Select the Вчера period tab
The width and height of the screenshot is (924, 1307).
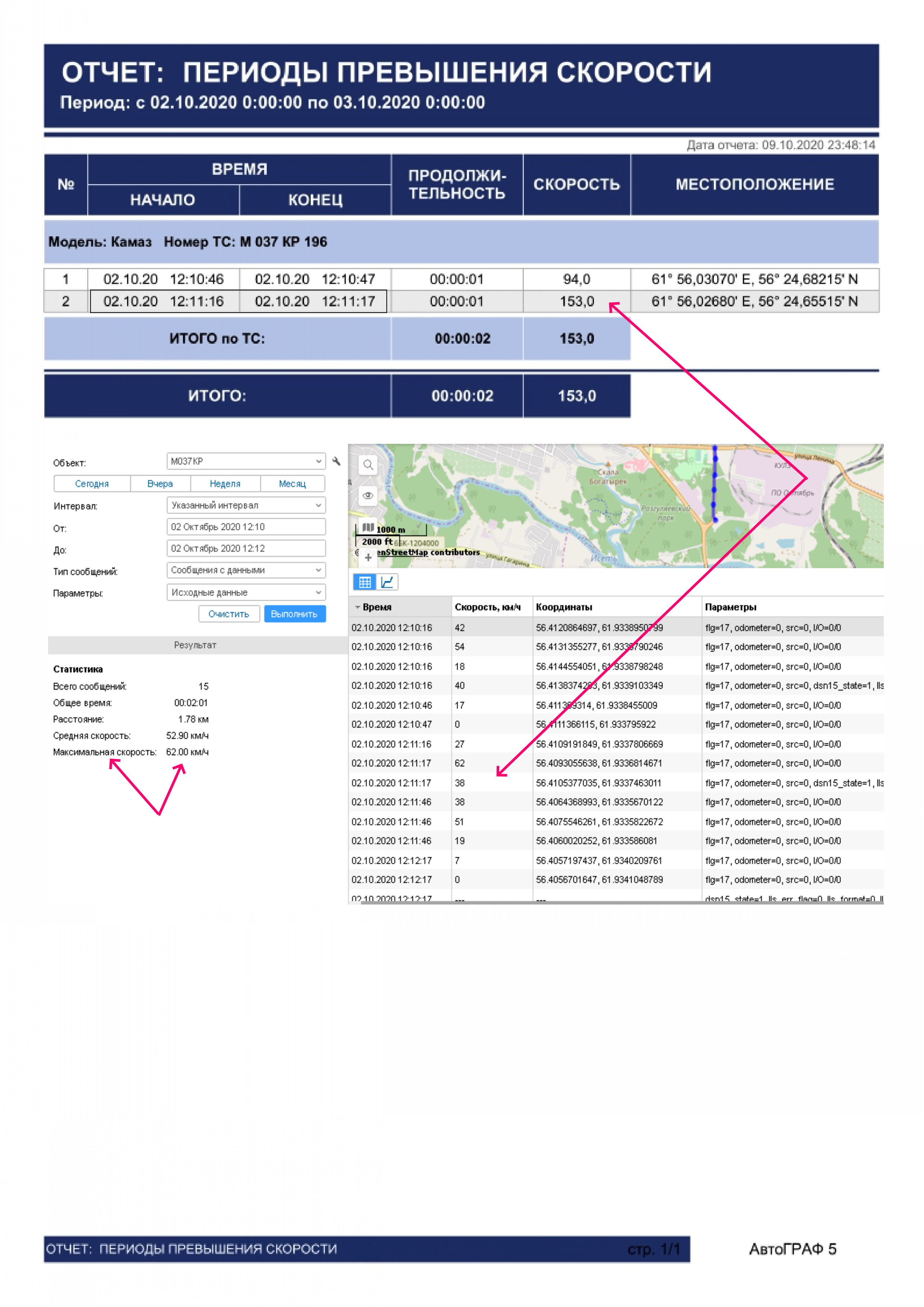[160, 484]
